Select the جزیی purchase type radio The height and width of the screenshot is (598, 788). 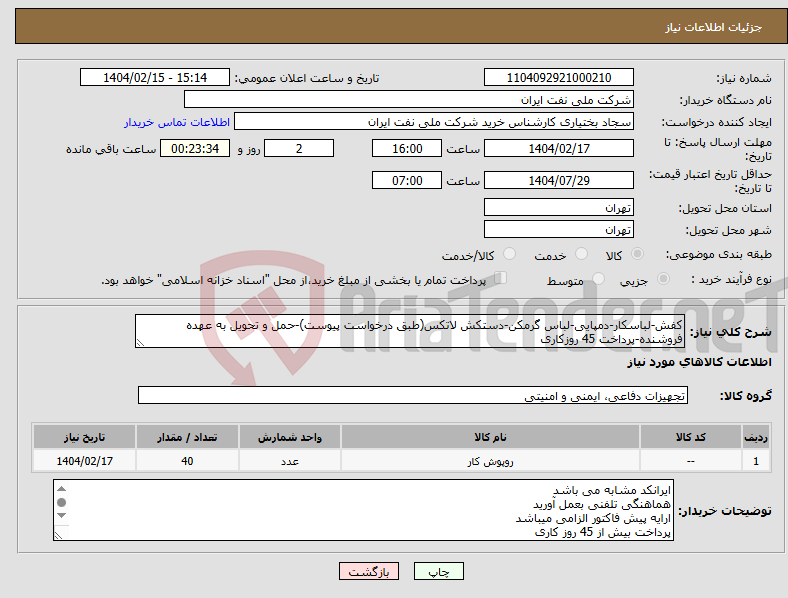[x=663, y=278]
